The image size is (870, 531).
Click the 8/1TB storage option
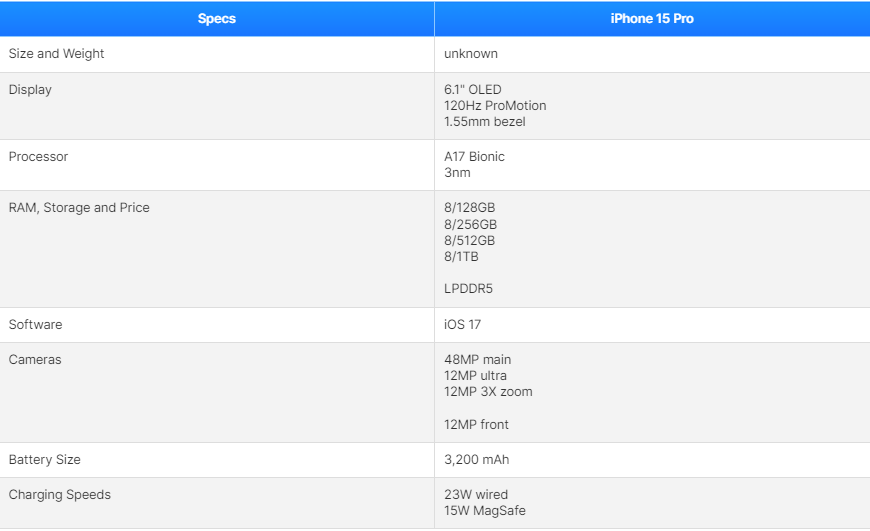point(461,256)
